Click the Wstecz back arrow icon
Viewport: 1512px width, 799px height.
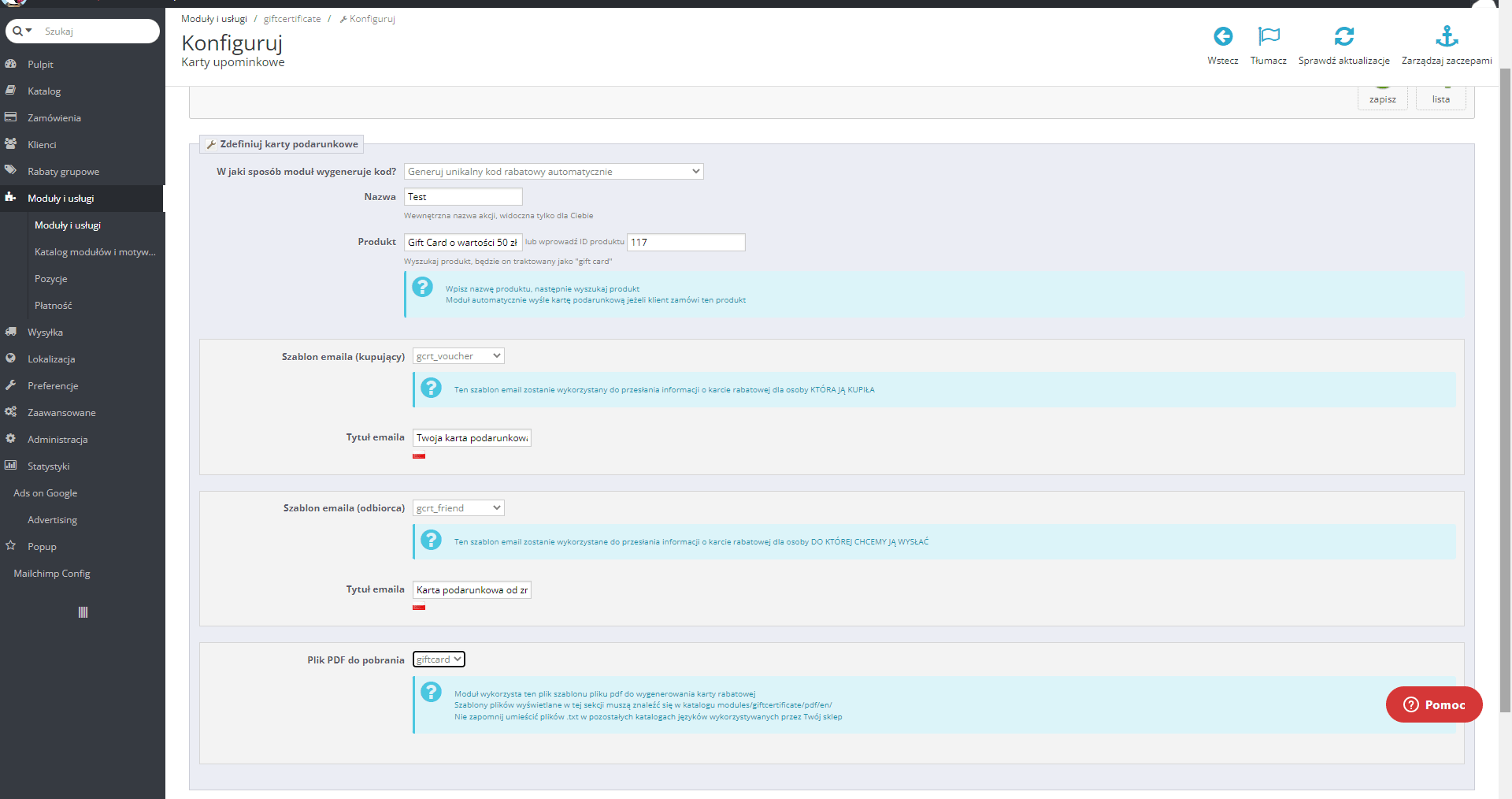[x=1223, y=36]
